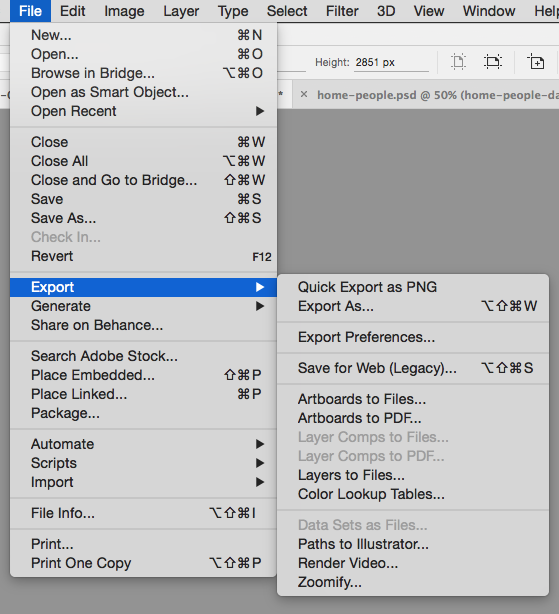Image resolution: width=559 pixels, height=614 pixels.
Task: Choose Revert from the File menu
Action: tap(143, 256)
